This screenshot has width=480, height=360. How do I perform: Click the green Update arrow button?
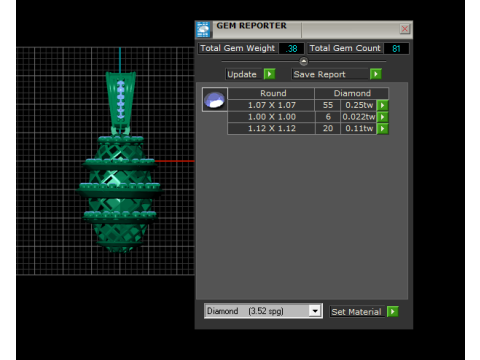(269, 74)
